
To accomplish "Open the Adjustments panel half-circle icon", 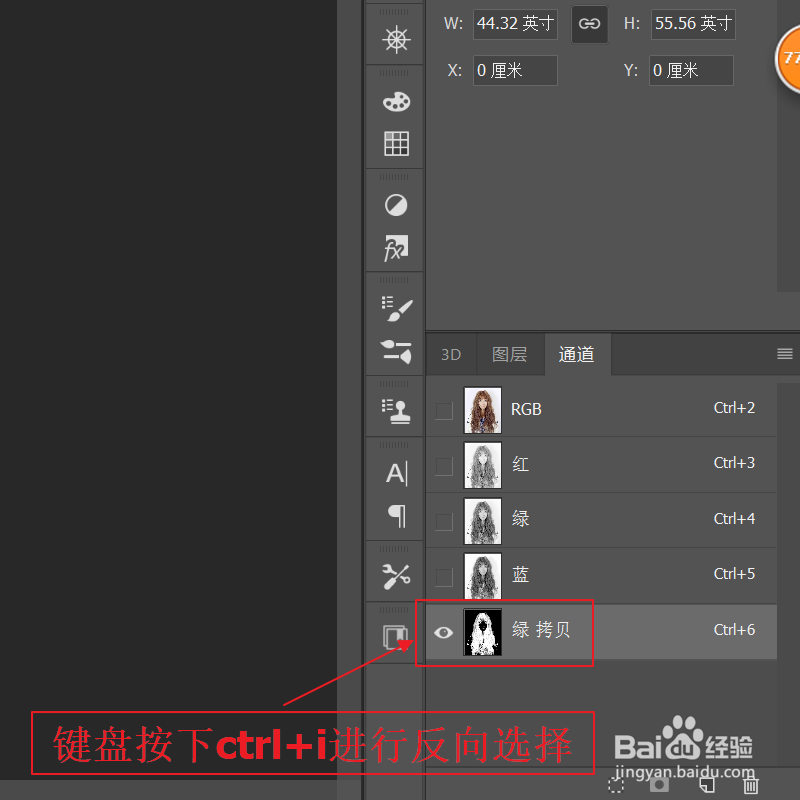I will [x=396, y=205].
